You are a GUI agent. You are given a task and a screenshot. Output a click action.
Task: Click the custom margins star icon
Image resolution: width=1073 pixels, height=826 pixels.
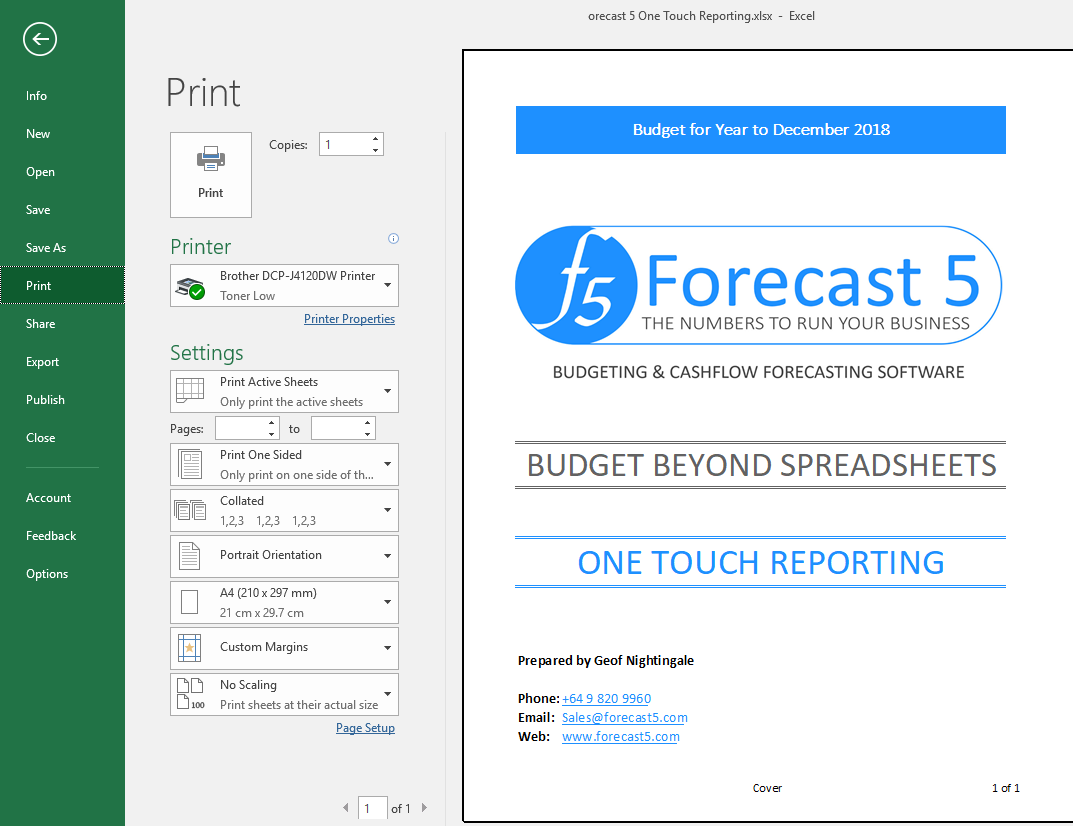point(190,647)
